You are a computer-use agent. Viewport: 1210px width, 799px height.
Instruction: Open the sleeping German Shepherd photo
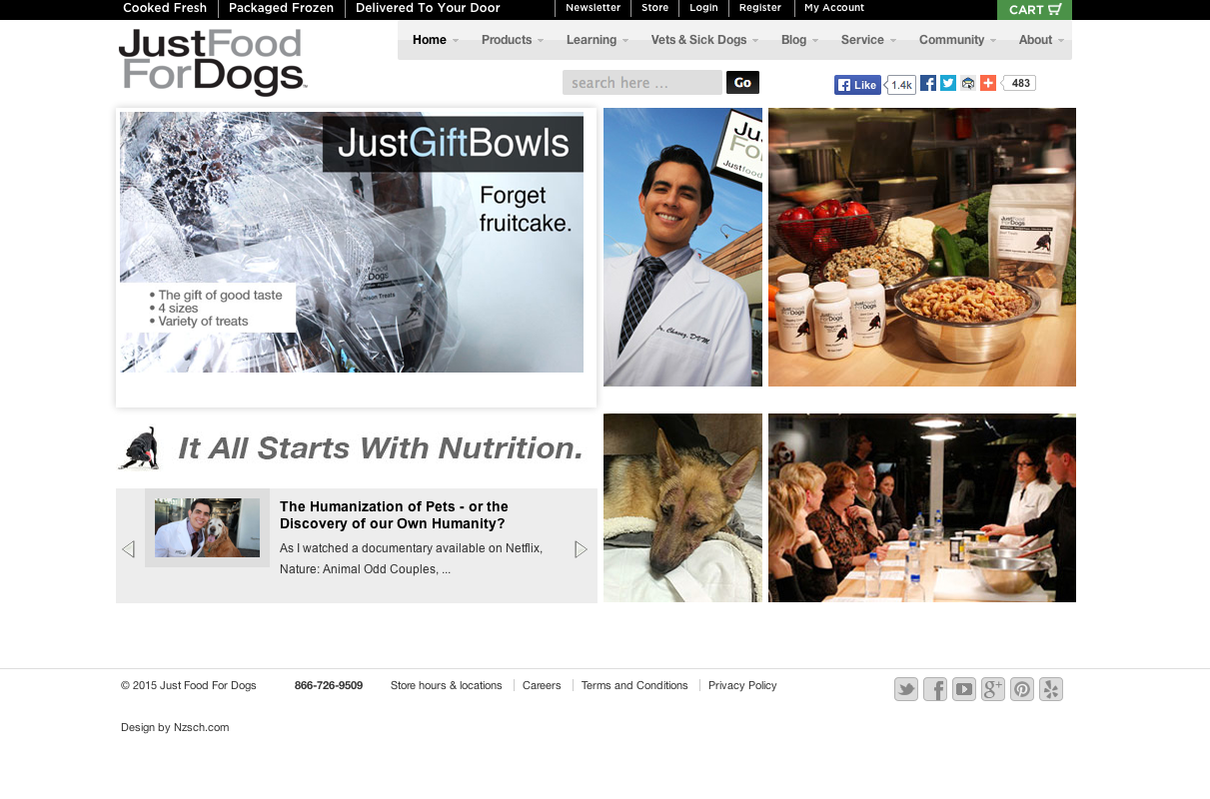tap(683, 508)
